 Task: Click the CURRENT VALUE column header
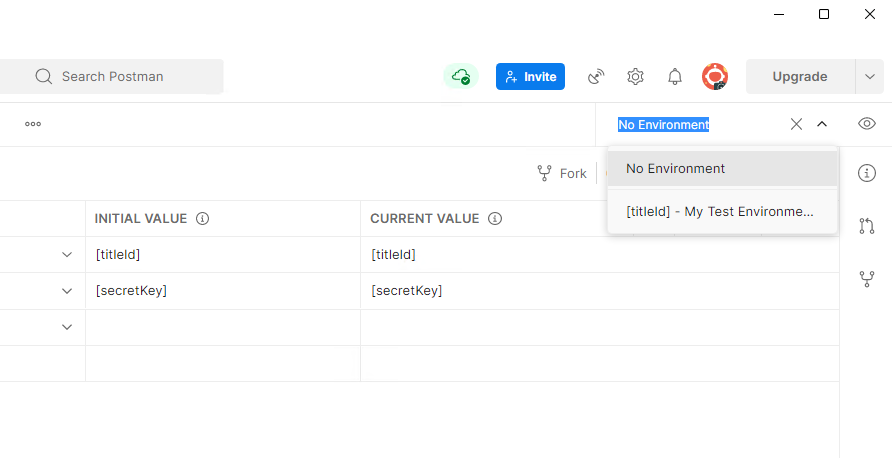click(x=424, y=218)
